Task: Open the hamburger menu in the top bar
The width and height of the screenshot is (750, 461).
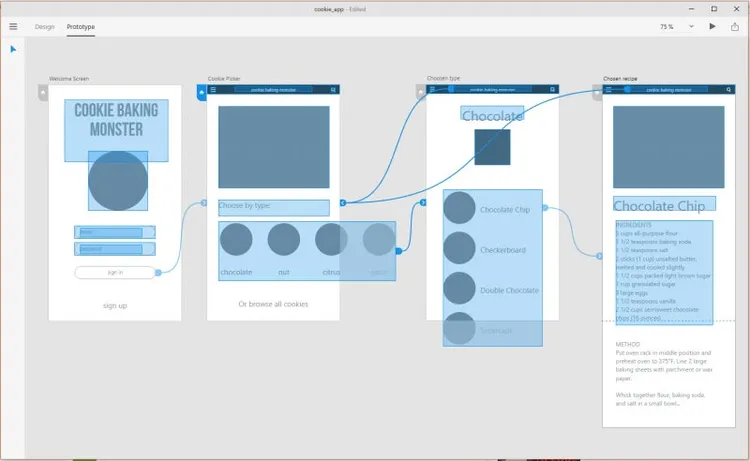Action: tap(13, 27)
